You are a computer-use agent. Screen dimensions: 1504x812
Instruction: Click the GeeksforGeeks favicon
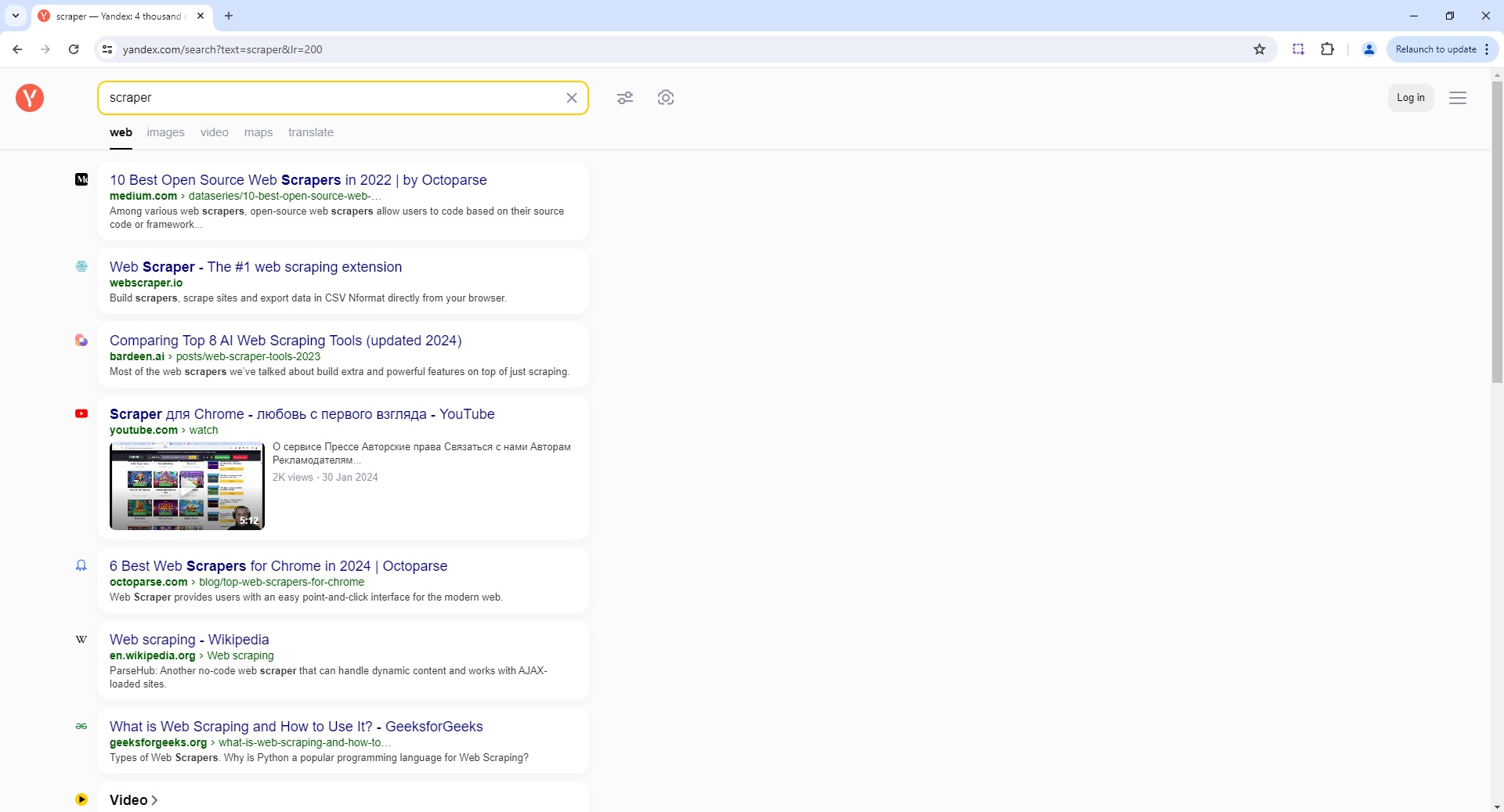point(81,726)
